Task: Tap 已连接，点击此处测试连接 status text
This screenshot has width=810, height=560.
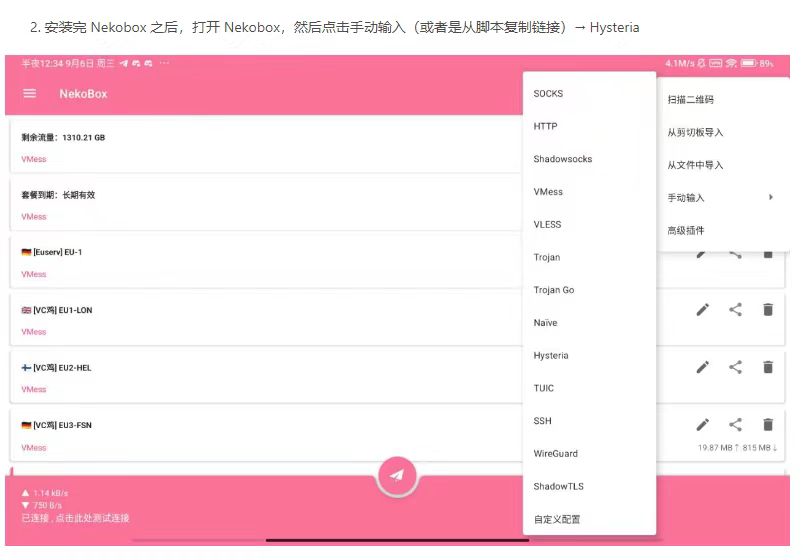Action: click(75, 518)
